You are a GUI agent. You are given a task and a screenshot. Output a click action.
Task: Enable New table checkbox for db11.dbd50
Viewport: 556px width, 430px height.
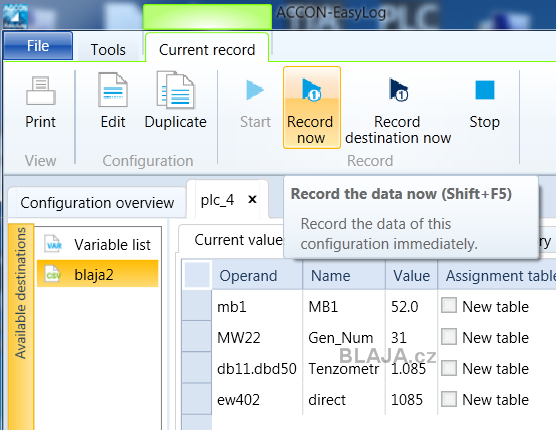(449, 368)
